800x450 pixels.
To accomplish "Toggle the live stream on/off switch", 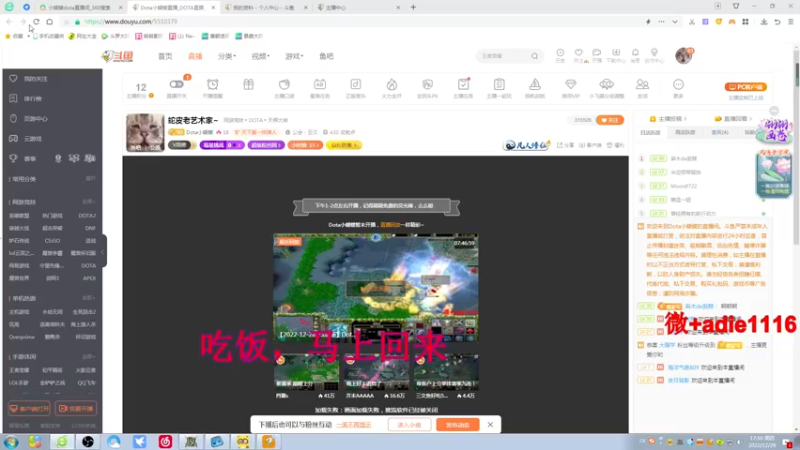I will (x=177, y=84).
